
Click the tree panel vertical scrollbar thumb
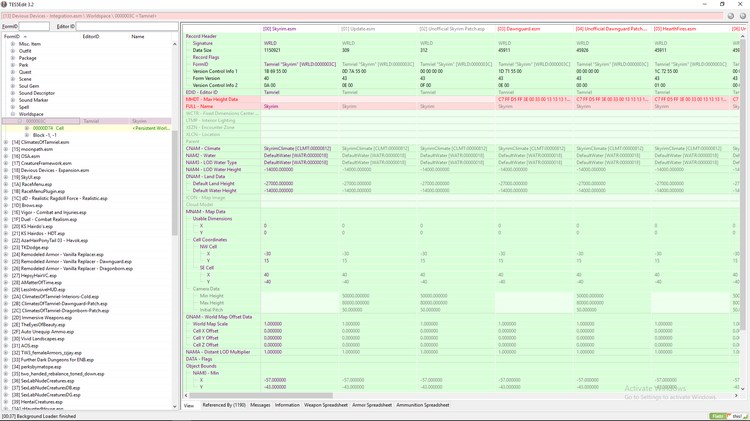(x=175, y=182)
